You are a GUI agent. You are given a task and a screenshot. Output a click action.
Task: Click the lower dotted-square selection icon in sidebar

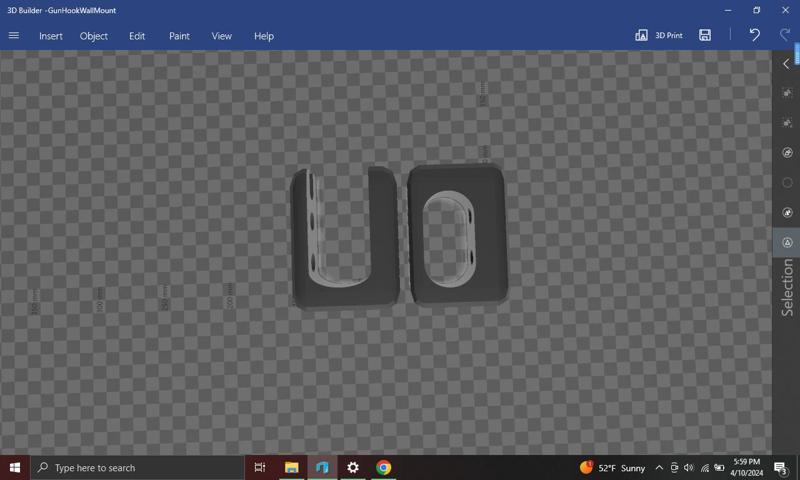coord(787,123)
